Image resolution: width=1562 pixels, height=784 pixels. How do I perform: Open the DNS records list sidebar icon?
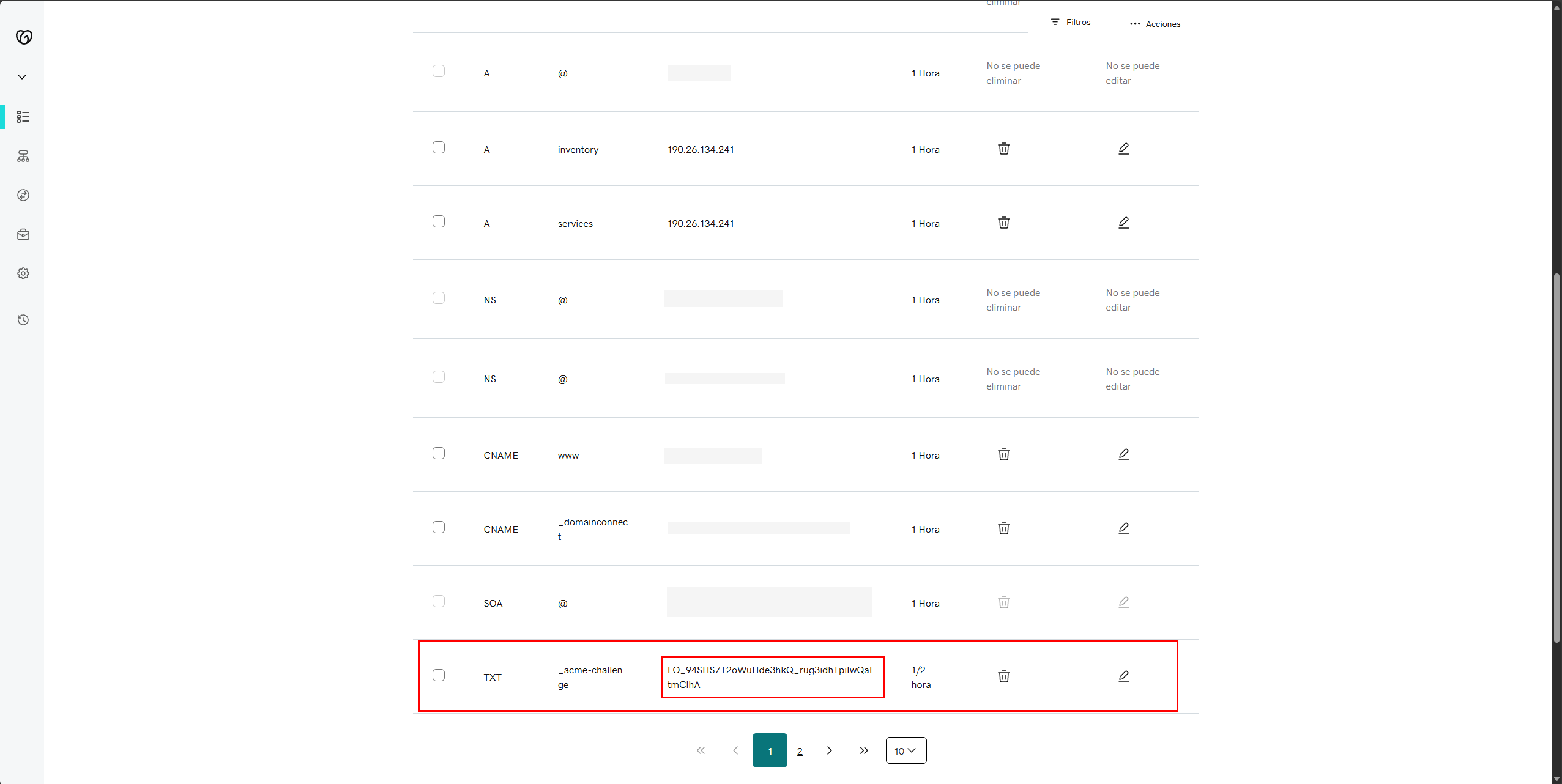tap(23, 117)
